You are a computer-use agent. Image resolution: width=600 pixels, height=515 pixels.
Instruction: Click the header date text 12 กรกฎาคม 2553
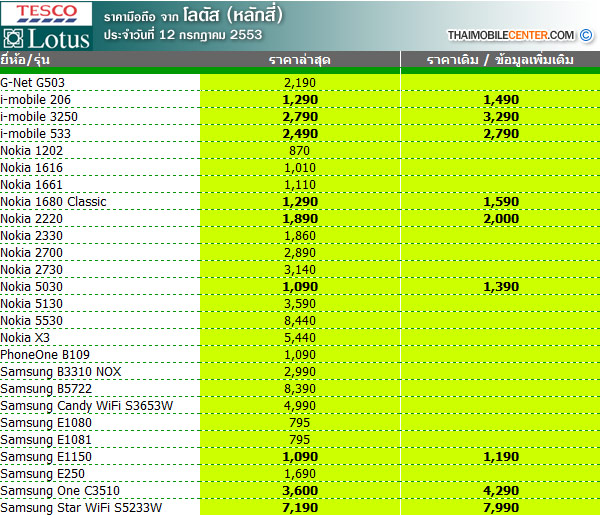click(x=210, y=35)
